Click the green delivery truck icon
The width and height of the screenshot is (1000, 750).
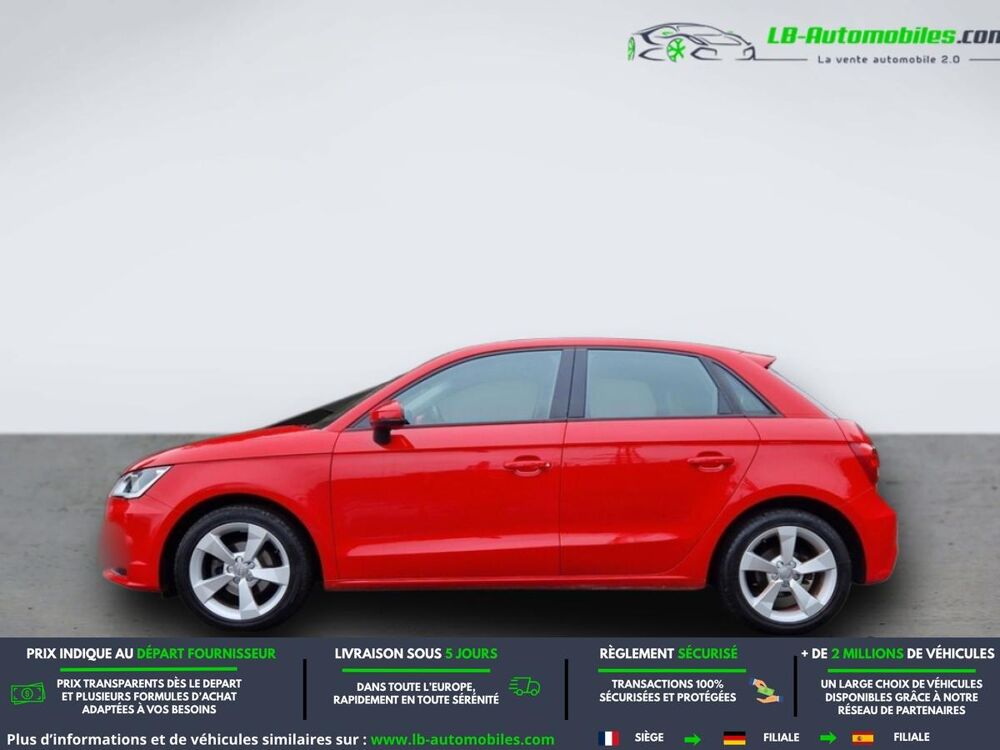click(x=524, y=686)
